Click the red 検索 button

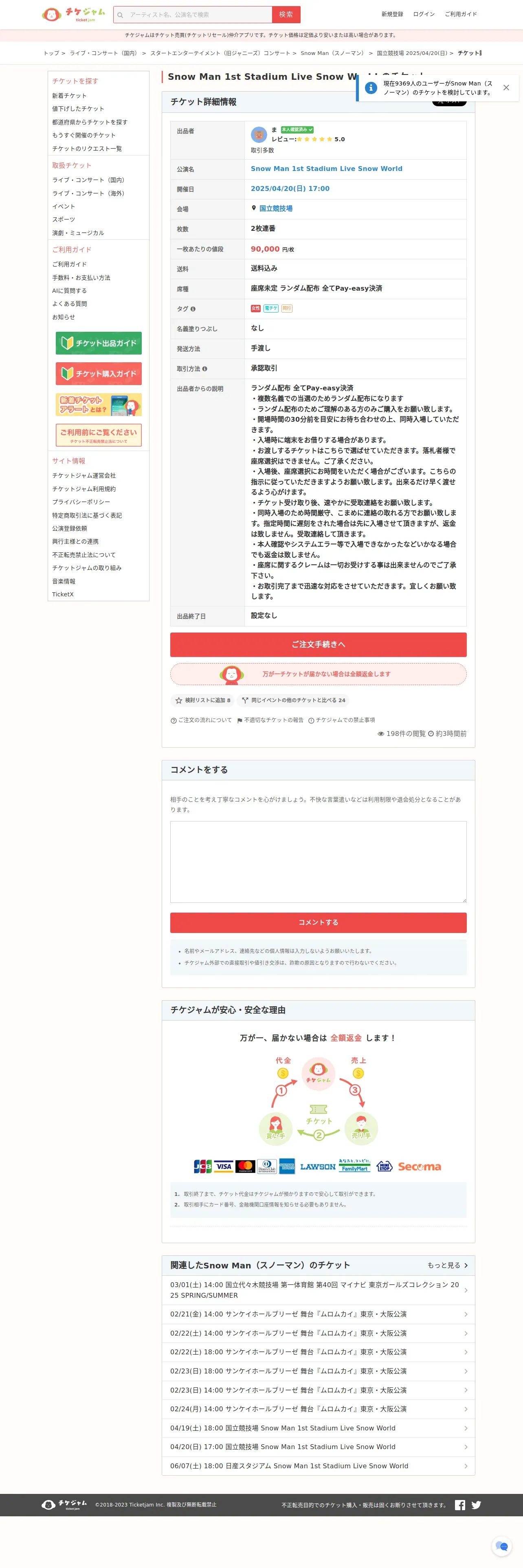(286, 15)
